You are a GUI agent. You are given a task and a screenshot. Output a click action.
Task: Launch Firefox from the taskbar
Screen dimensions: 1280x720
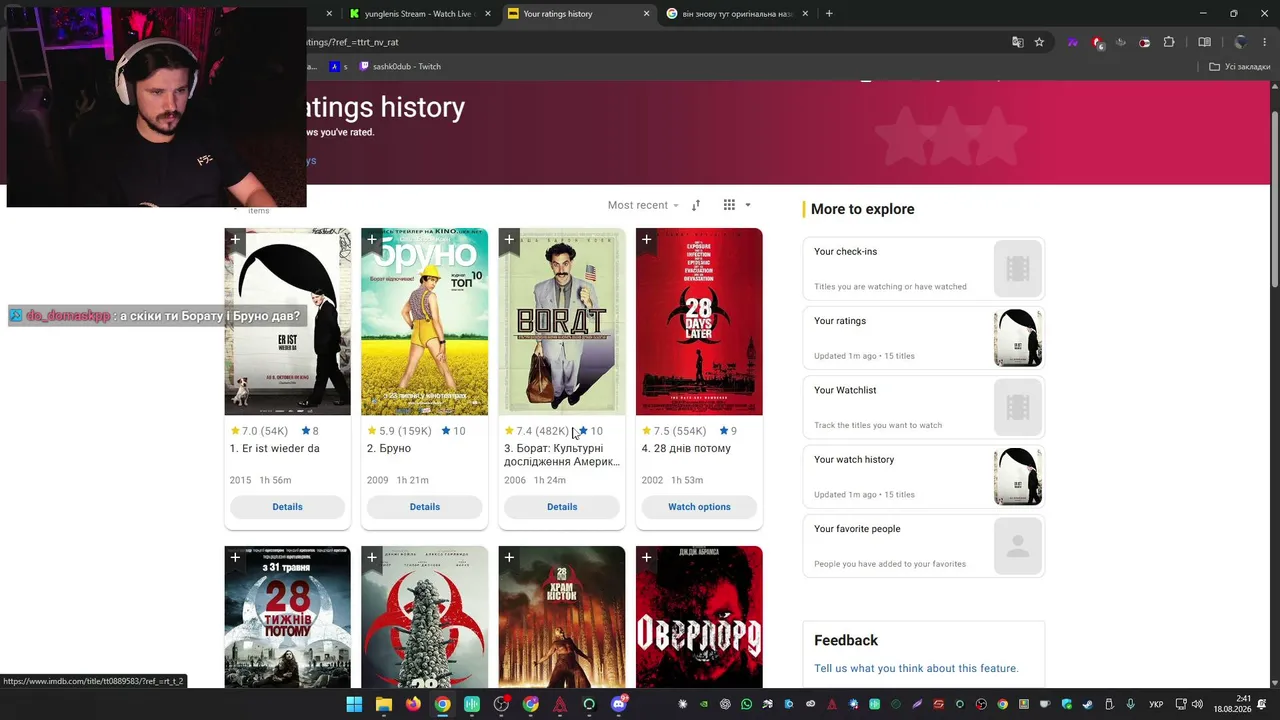click(x=413, y=704)
